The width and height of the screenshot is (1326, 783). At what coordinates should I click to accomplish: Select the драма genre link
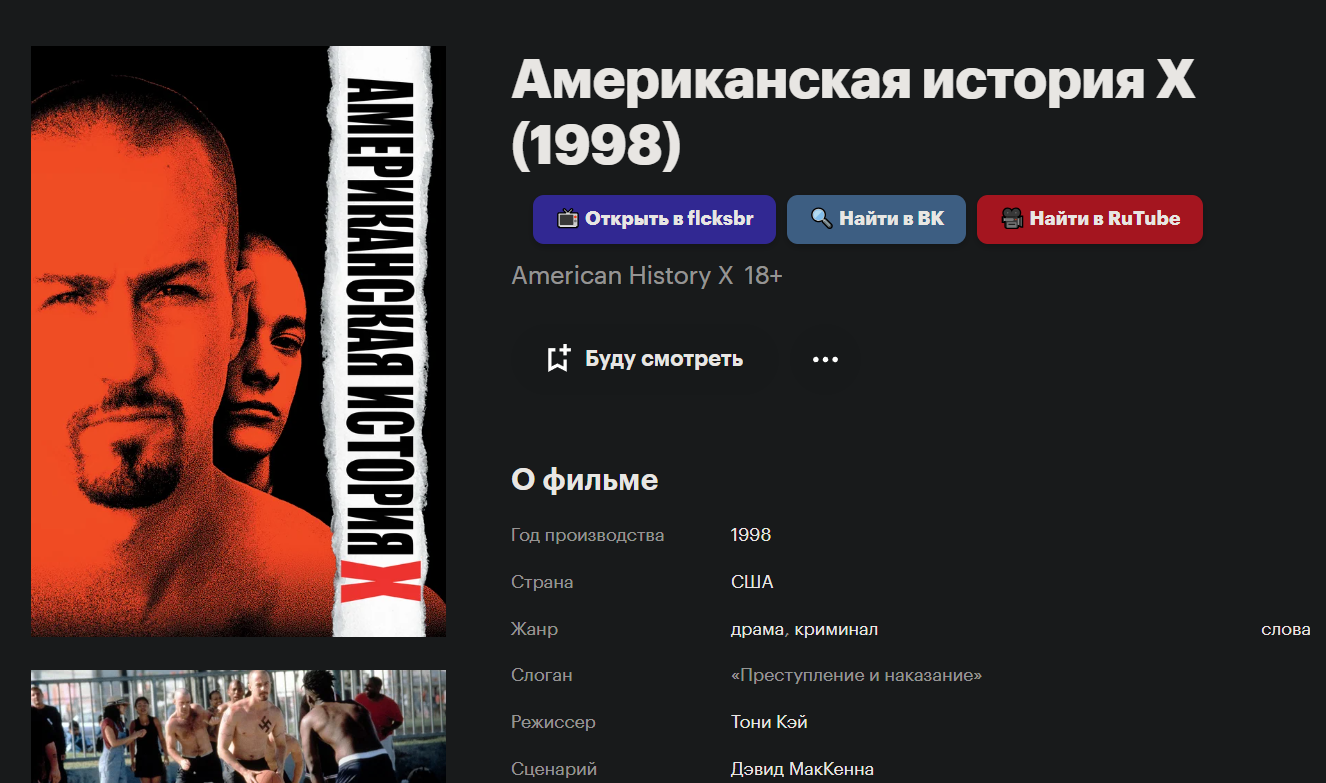click(756, 629)
